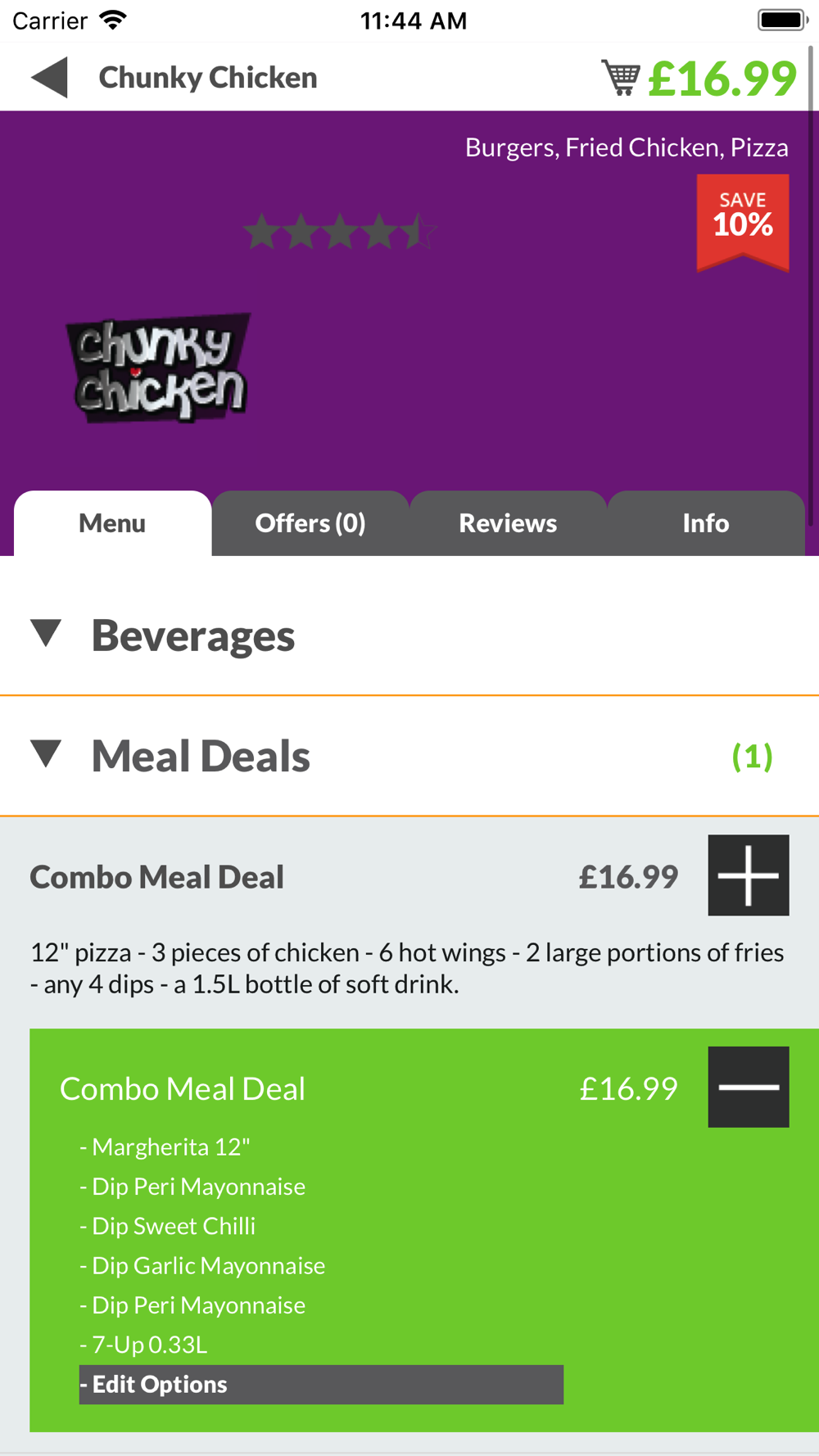The height and width of the screenshot is (1456, 819).
Task: Tap the Chunky Chicken logo image
Action: 158,368
